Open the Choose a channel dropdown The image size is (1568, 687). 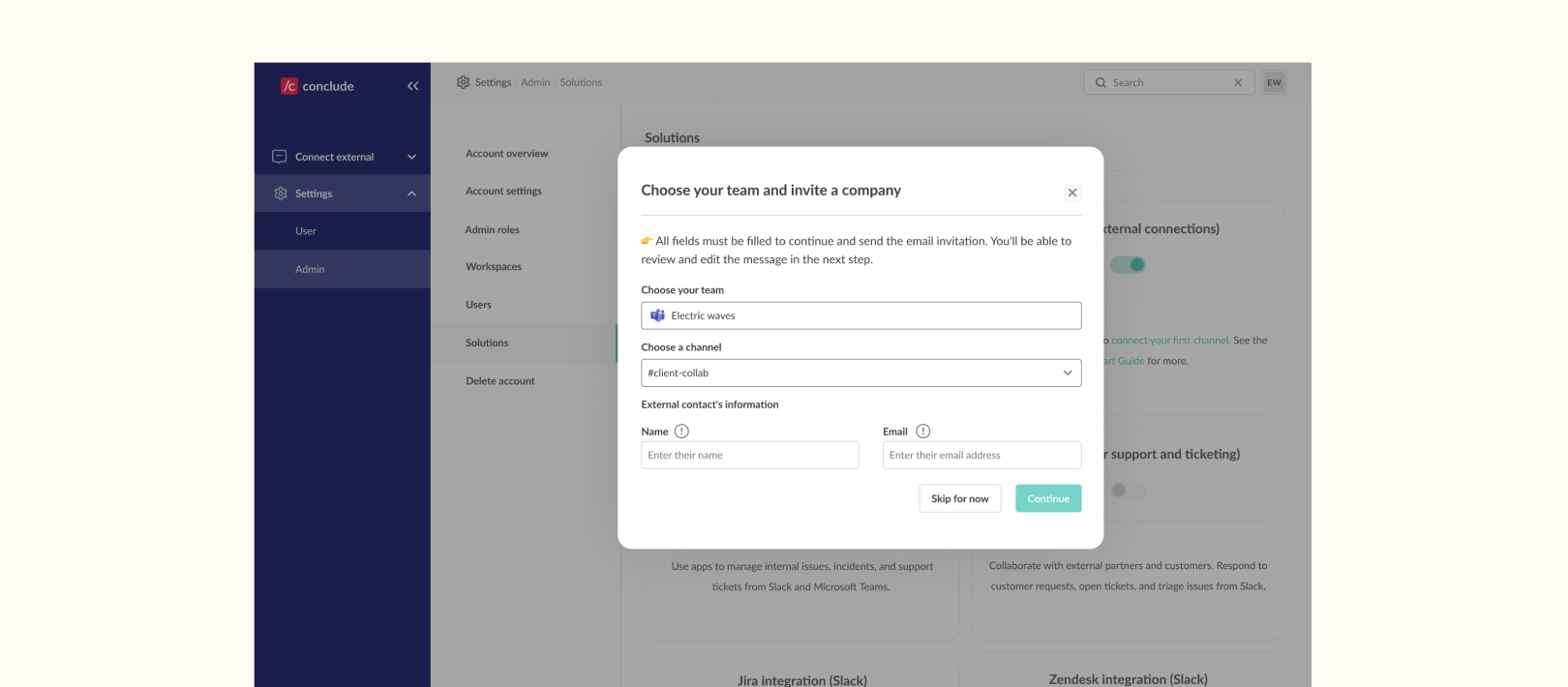pyautogui.click(x=860, y=373)
